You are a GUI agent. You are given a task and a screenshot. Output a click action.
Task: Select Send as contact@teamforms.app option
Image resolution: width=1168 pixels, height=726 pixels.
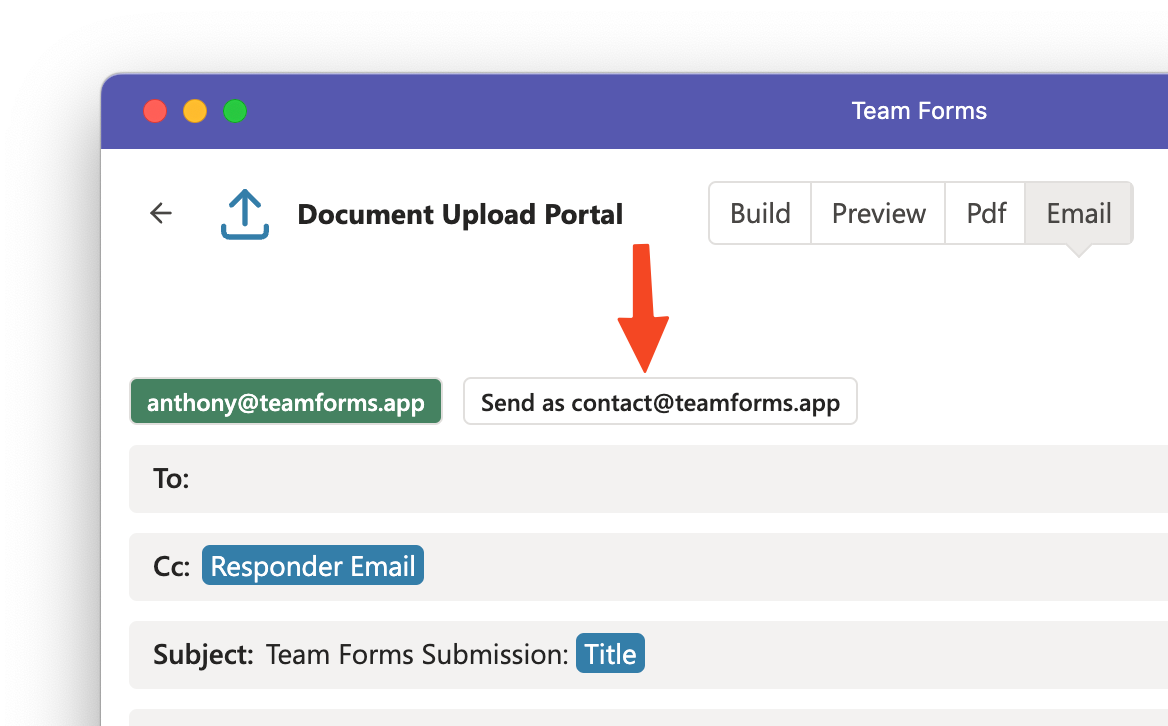click(x=660, y=402)
